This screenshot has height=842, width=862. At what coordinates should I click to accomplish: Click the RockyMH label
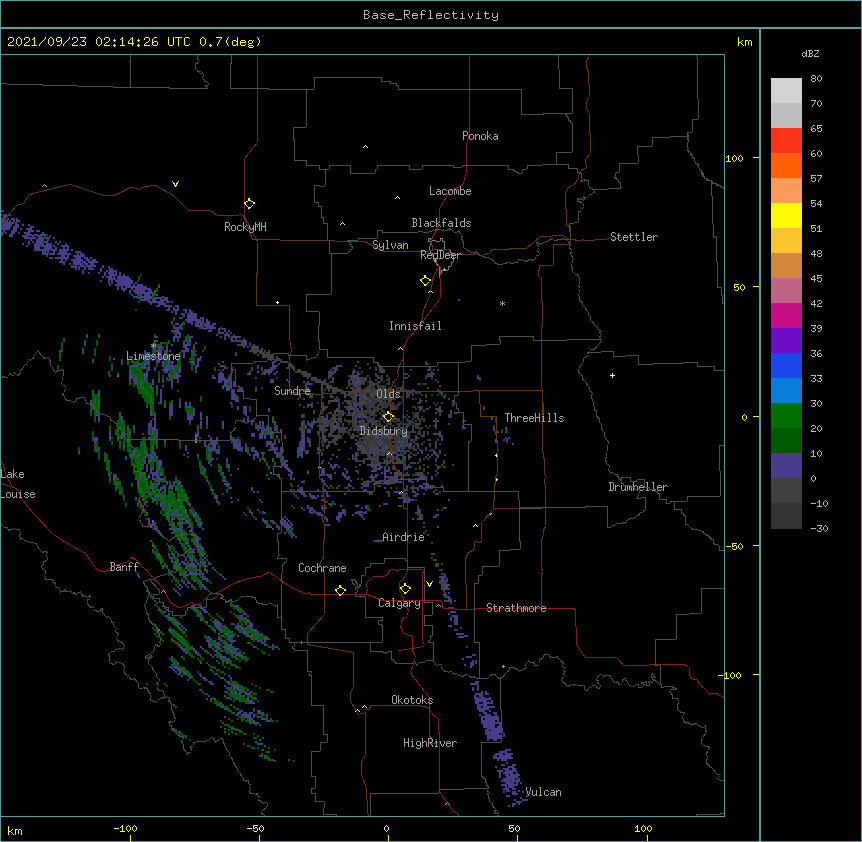tap(245, 227)
